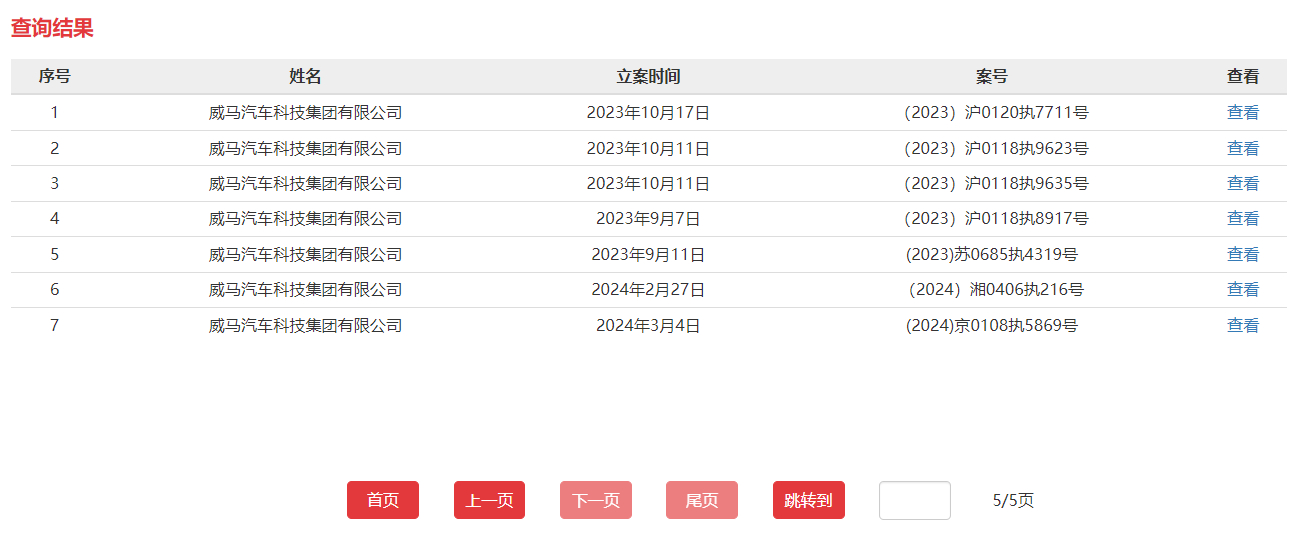Click the date 2024年2月27日 cell
The image size is (1300, 533).
click(648, 290)
